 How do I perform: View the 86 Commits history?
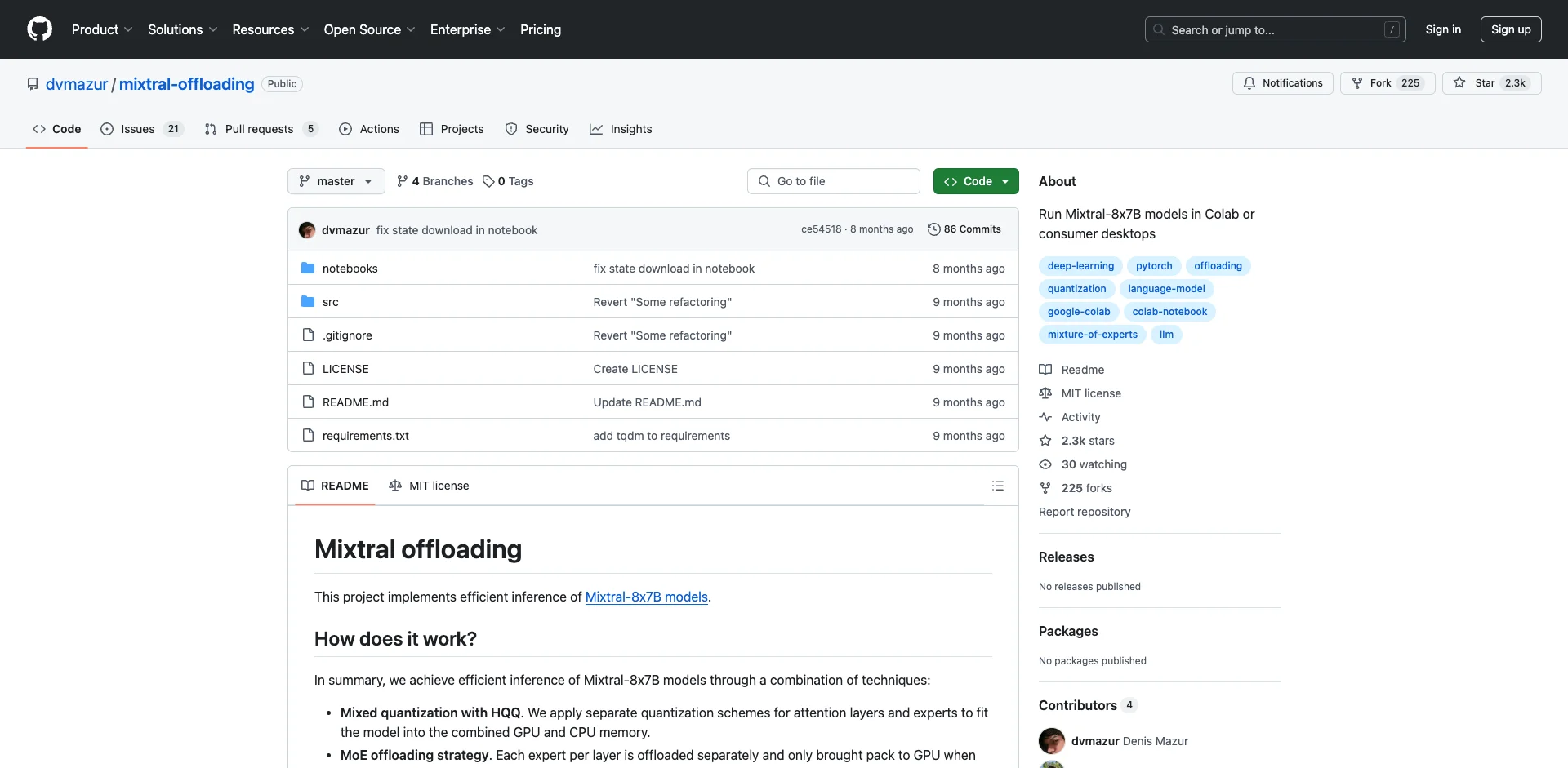[x=964, y=229]
